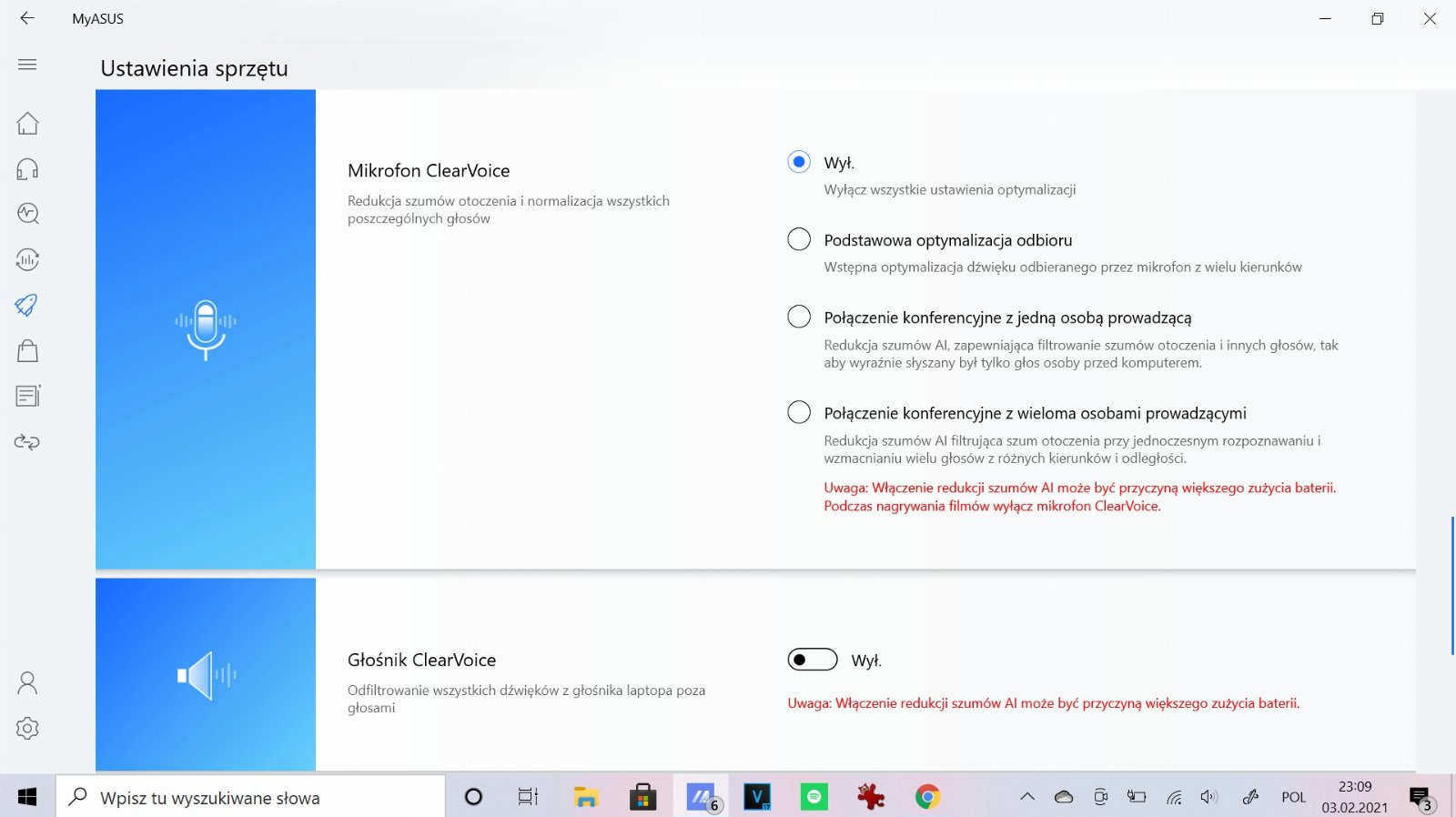Open Live Update icon in sidebar
This screenshot has width=1456, height=817.
click(27, 259)
